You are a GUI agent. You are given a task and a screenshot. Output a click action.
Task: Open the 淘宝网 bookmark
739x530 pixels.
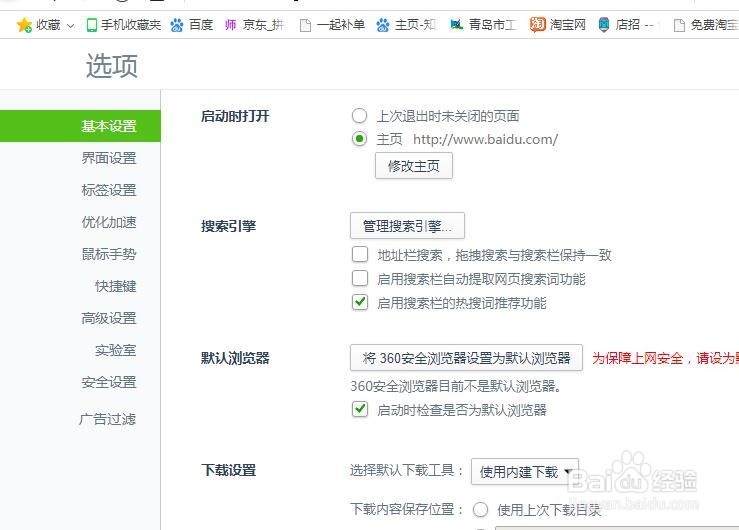(558, 24)
